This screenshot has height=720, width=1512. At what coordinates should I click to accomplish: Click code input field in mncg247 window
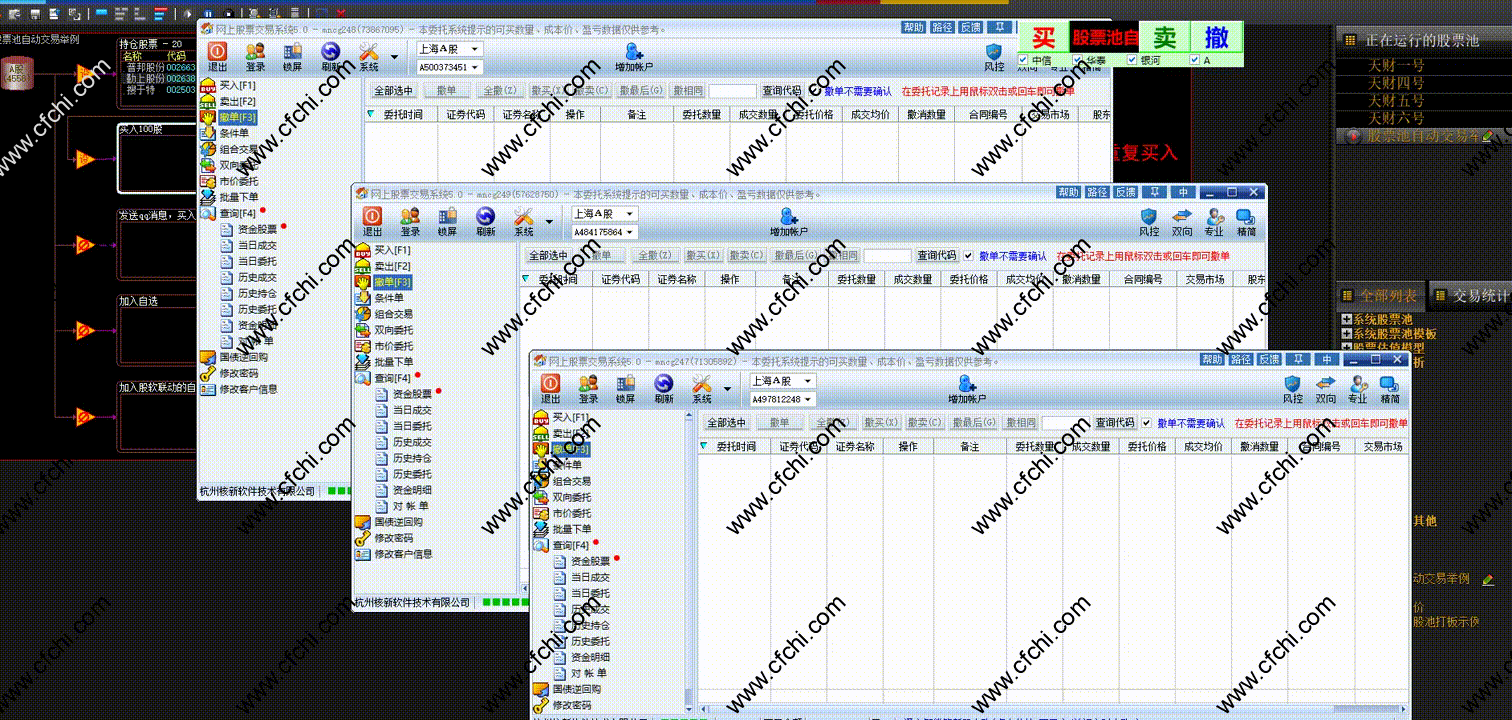1066,423
